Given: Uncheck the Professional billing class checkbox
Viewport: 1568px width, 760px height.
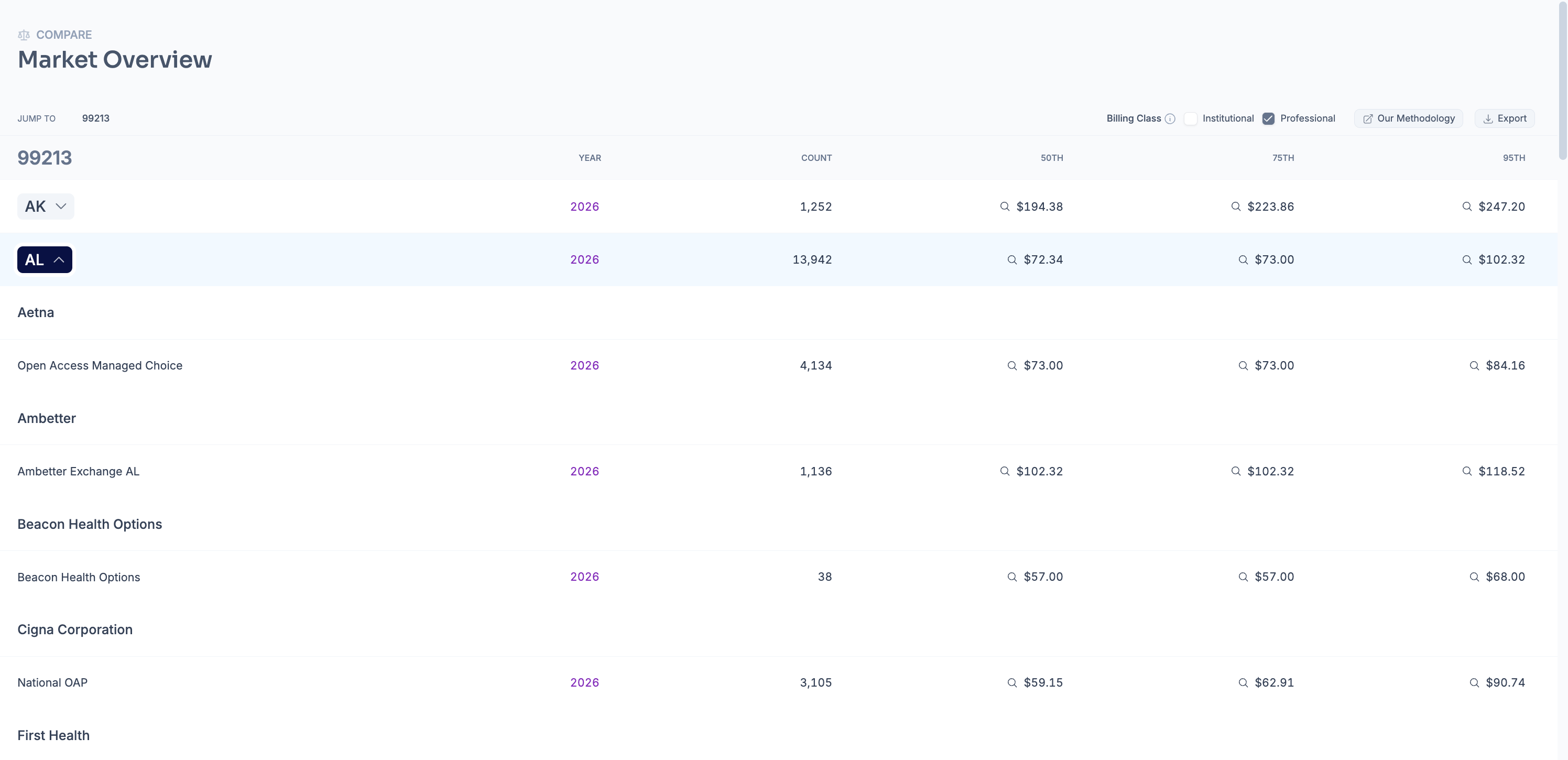Looking at the screenshot, I should (1269, 119).
